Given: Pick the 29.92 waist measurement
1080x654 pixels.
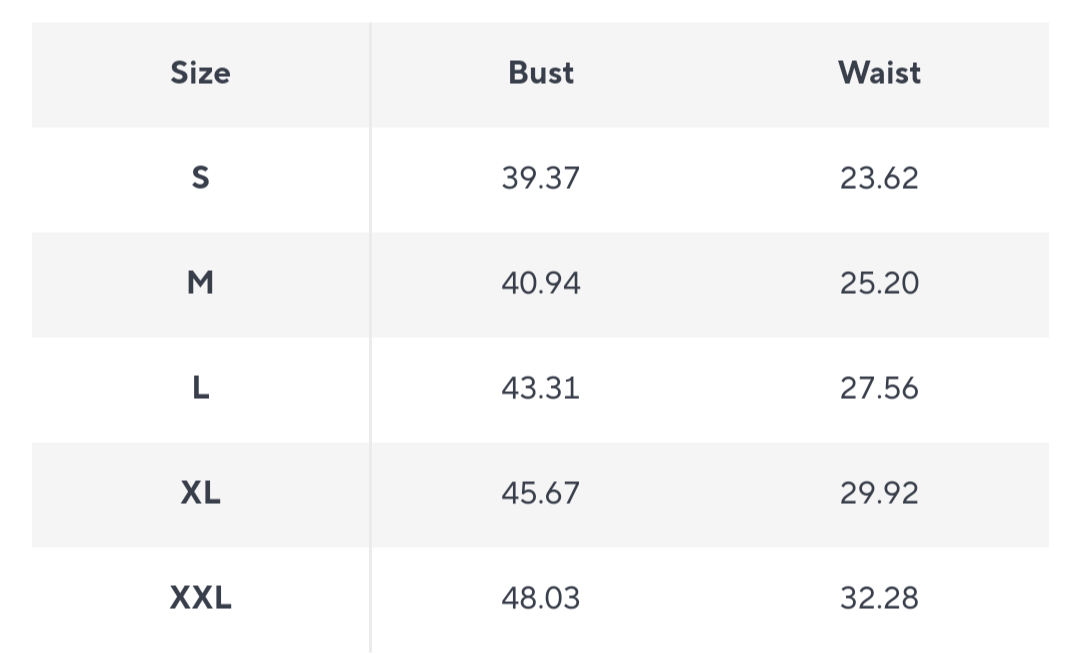Looking at the screenshot, I should [879, 493].
